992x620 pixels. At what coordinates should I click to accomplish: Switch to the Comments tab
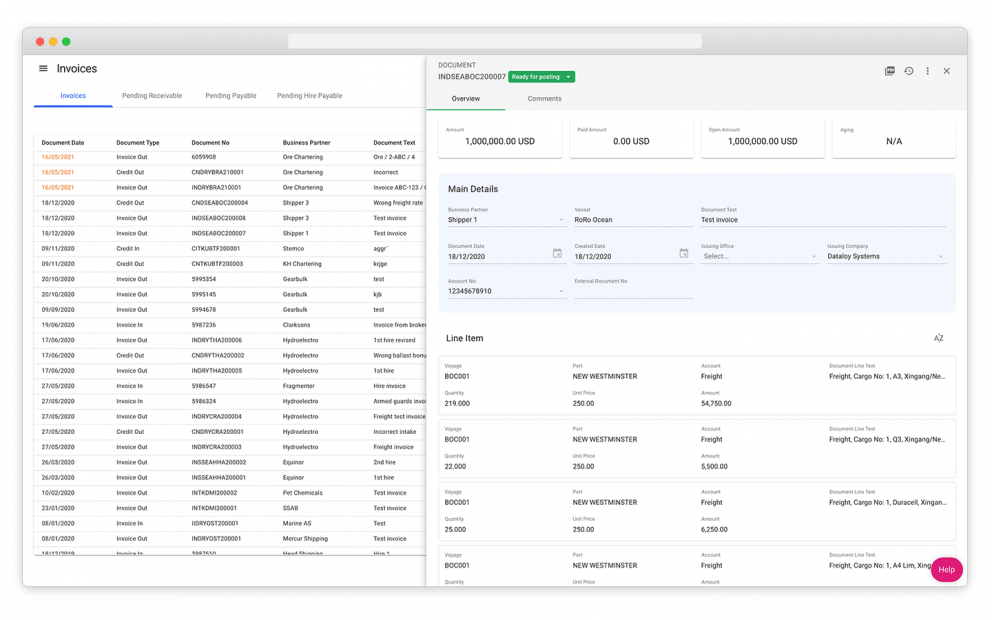click(x=543, y=99)
